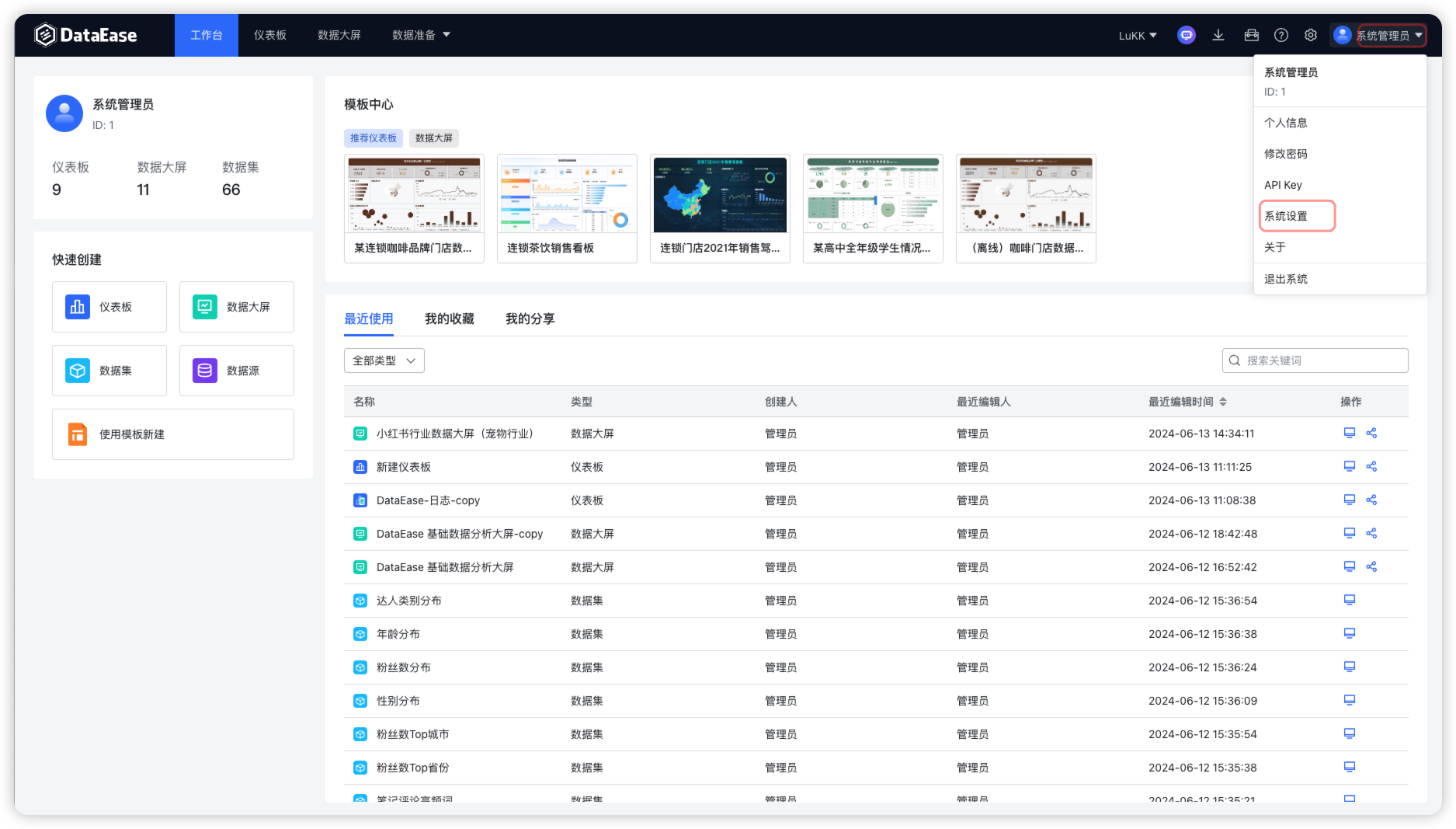Select 系统设置 in the user menu
The width and height of the screenshot is (1456, 829).
[1284, 216]
